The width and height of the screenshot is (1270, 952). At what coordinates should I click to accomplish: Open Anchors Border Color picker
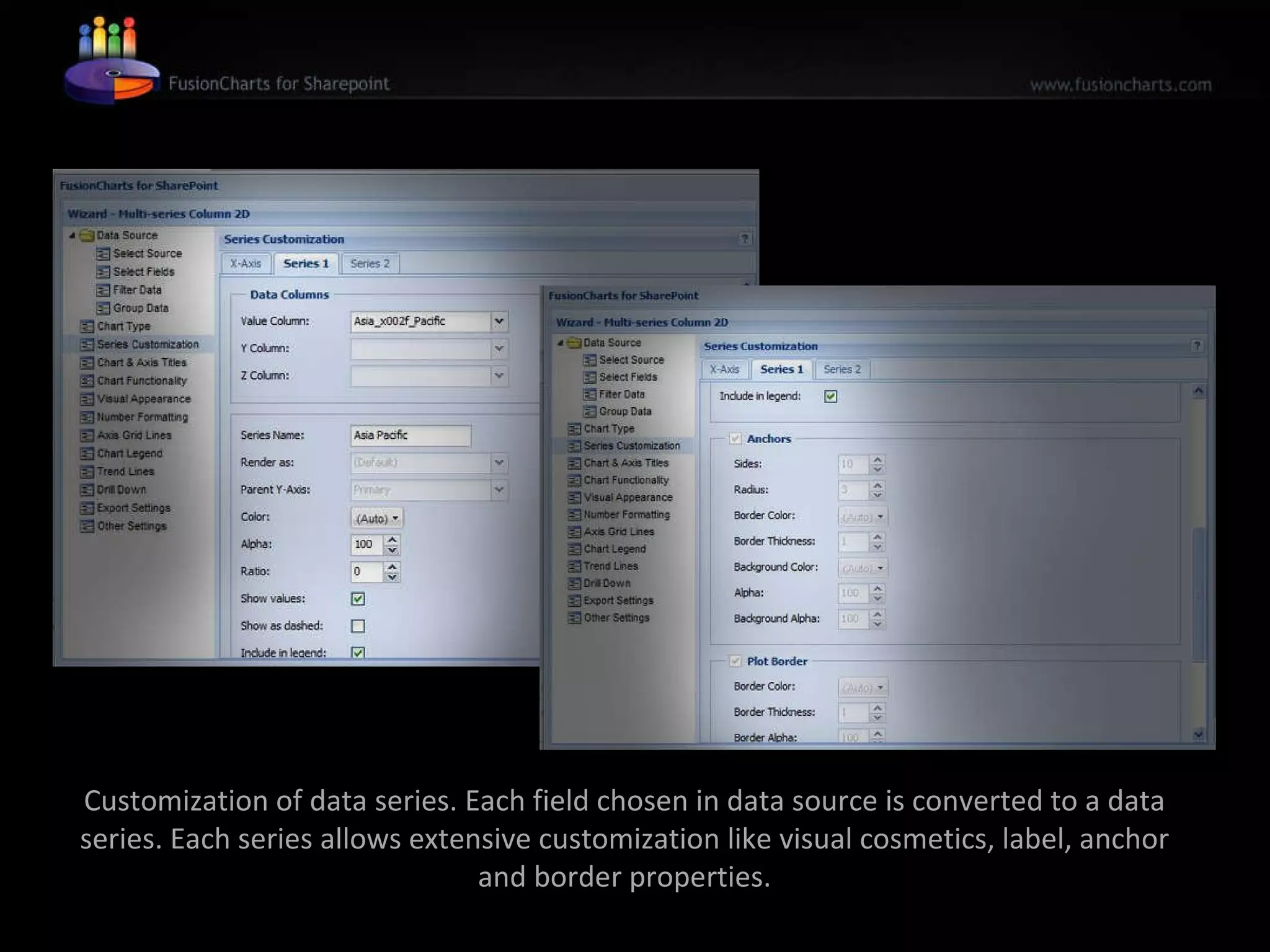(x=863, y=516)
